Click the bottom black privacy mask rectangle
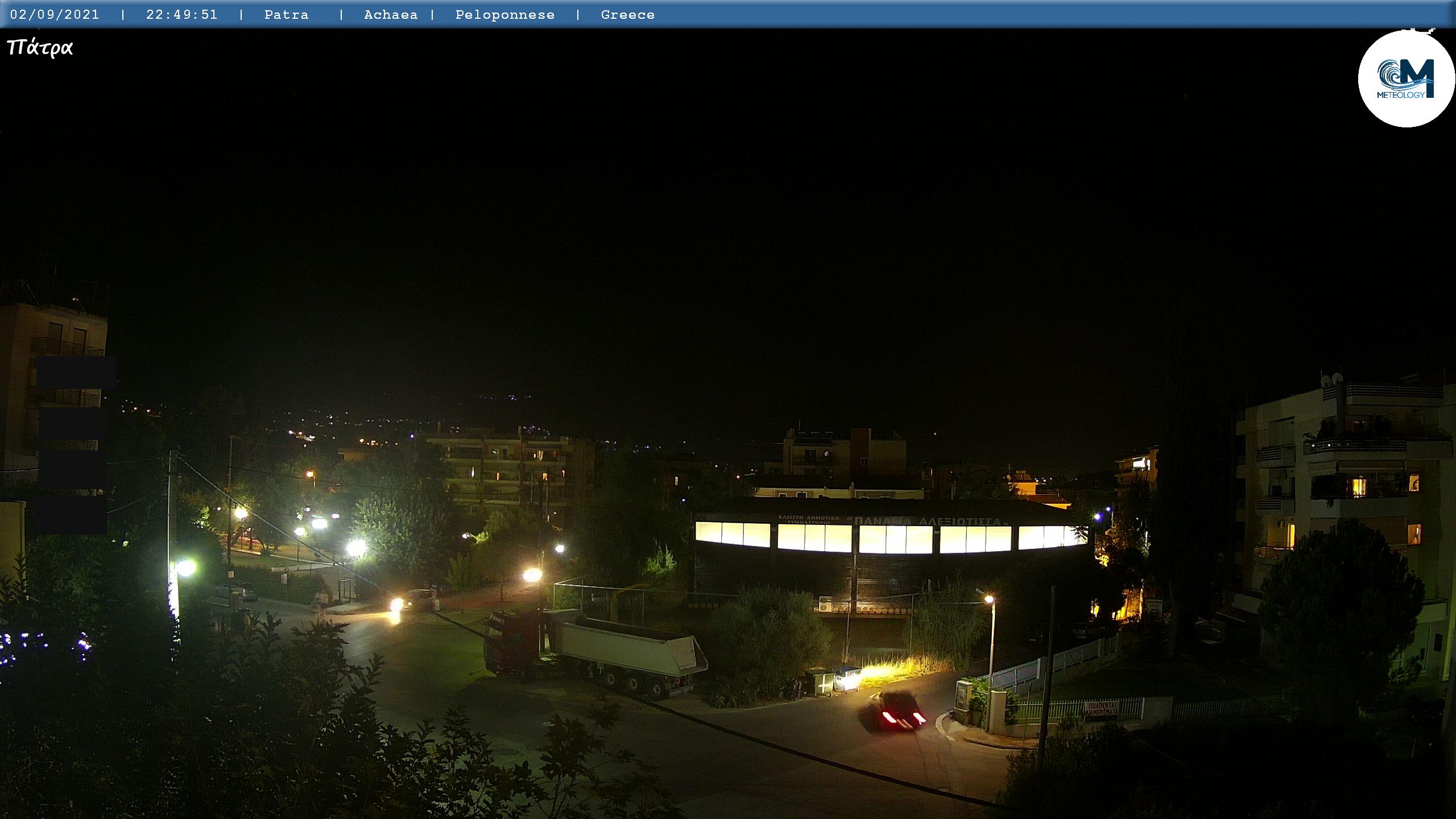The image size is (1456, 819). click(71, 515)
